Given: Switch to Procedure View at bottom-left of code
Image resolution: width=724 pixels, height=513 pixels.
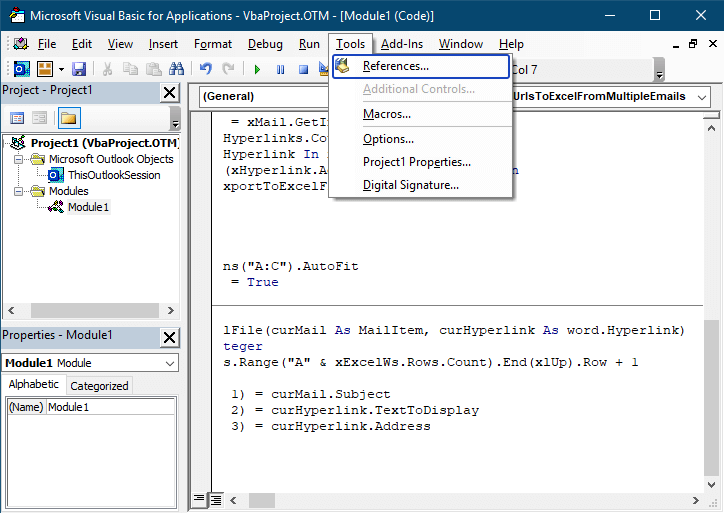Looking at the screenshot, I should tap(199, 498).
